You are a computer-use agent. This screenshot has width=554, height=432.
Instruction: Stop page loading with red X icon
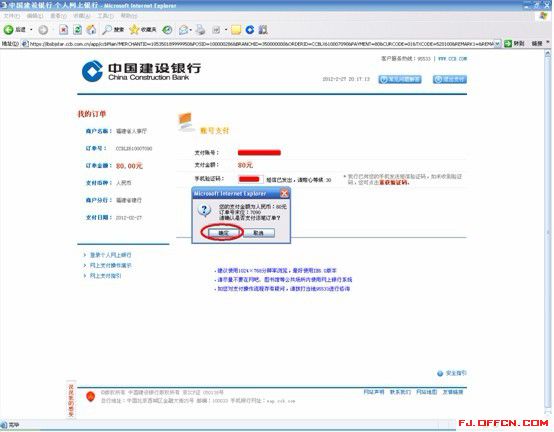63,30
